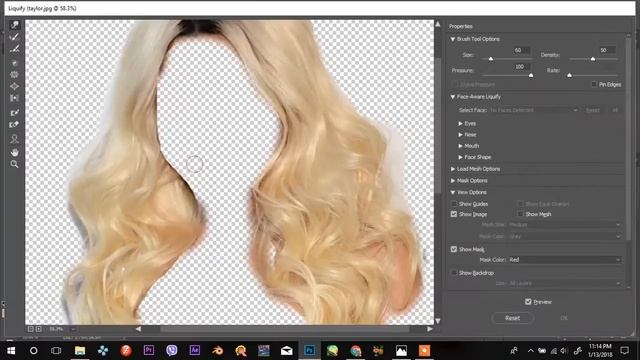This screenshot has width=640, height=360.
Task: Expand the Face Shape section
Action: coord(460,157)
